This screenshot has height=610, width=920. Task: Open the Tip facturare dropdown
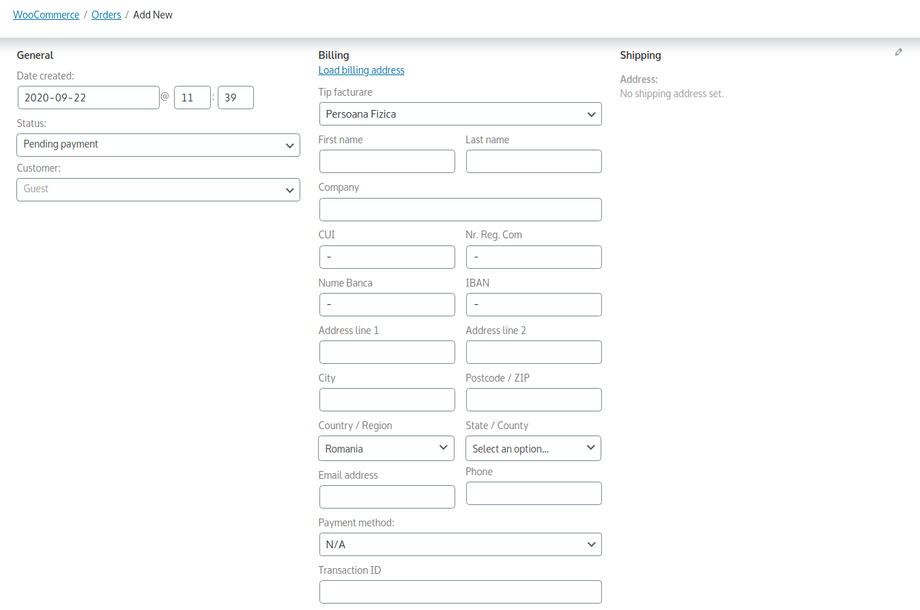tap(459, 113)
